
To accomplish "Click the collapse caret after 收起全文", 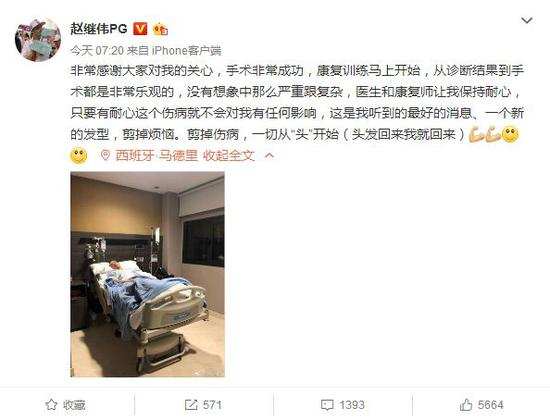I will click(x=269, y=155).
